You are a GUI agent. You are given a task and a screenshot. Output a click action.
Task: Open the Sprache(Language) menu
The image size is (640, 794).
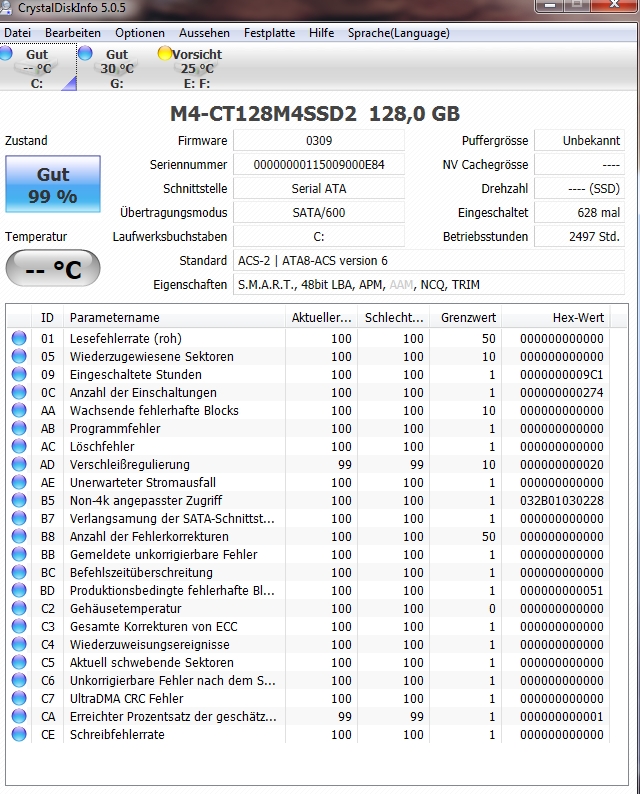398,33
